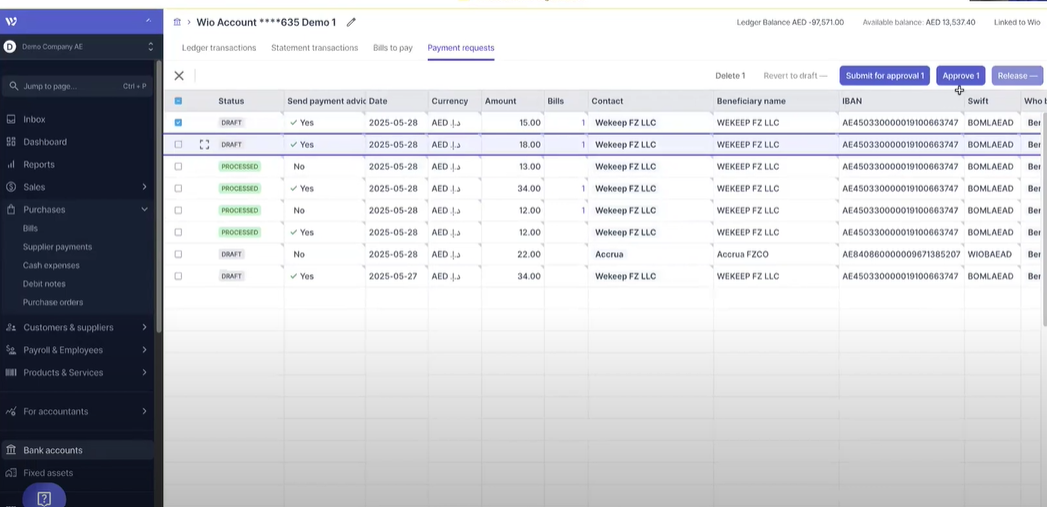Click Submit for approval 1 button
This screenshot has height=507, width=1047.
pyautogui.click(x=884, y=76)
